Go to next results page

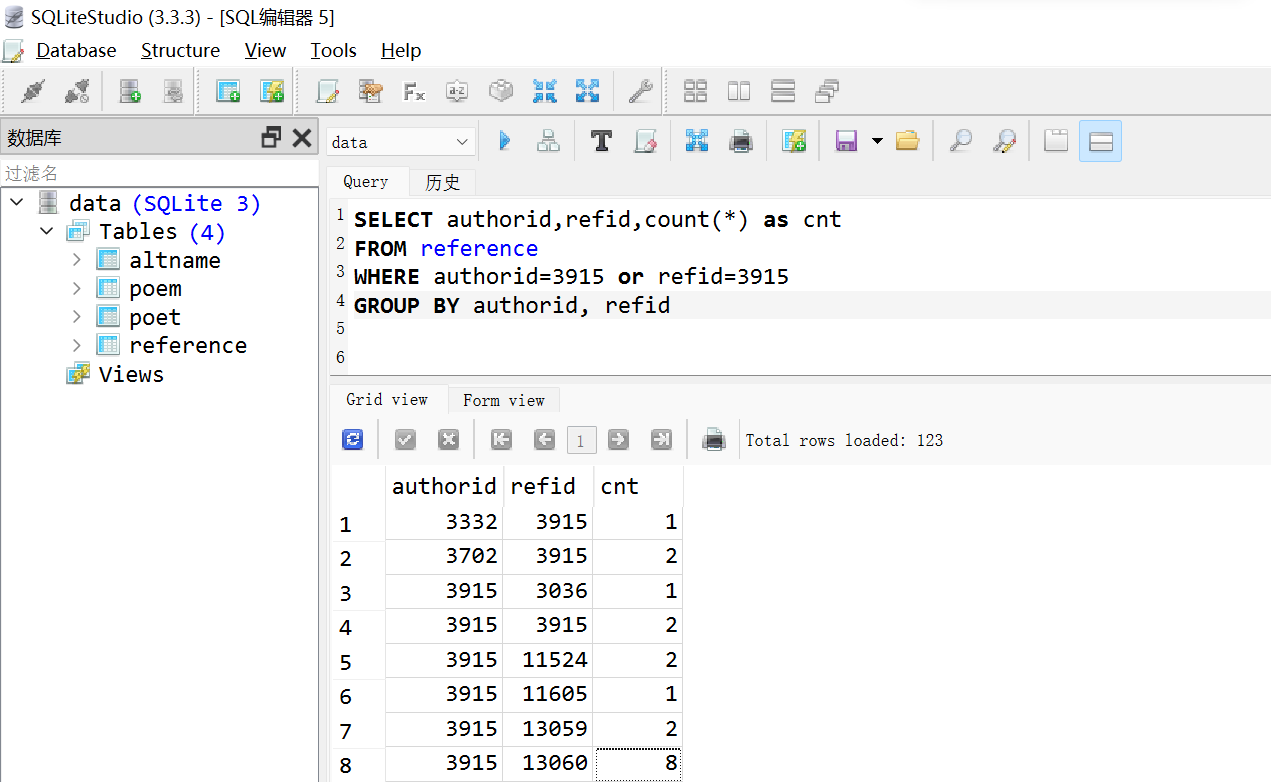[x=618, y=440]
